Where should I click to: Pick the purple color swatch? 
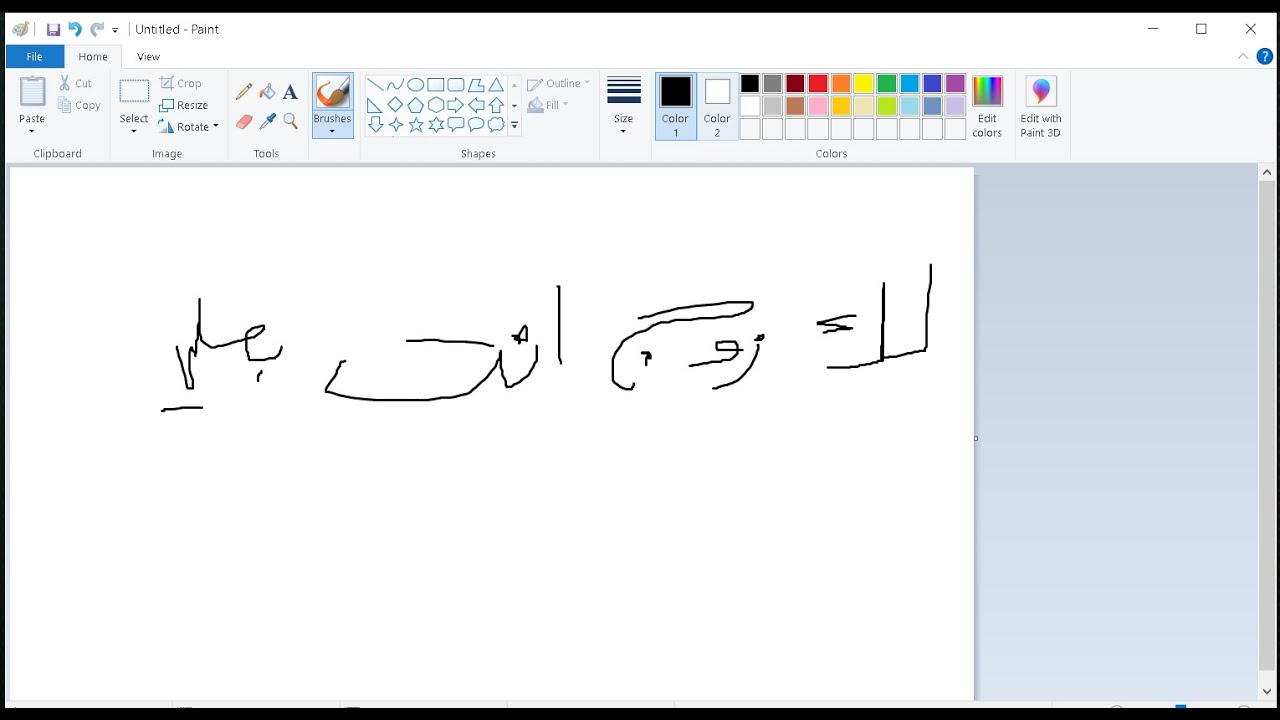click(x=955, y=84)
